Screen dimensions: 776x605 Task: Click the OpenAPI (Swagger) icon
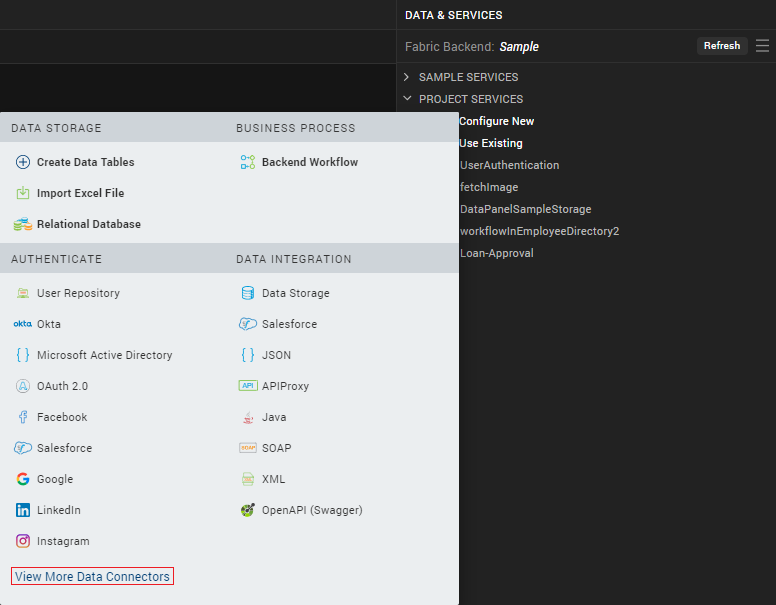248,510
